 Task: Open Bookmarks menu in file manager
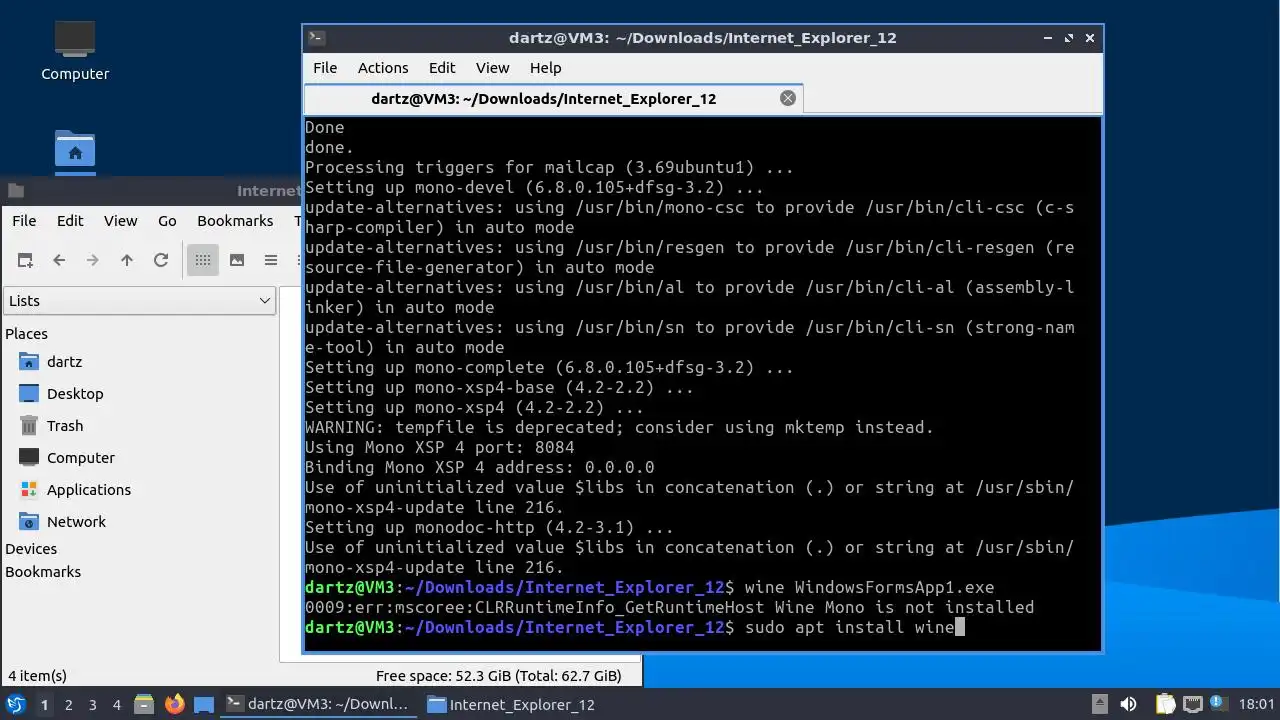[235, 221]
